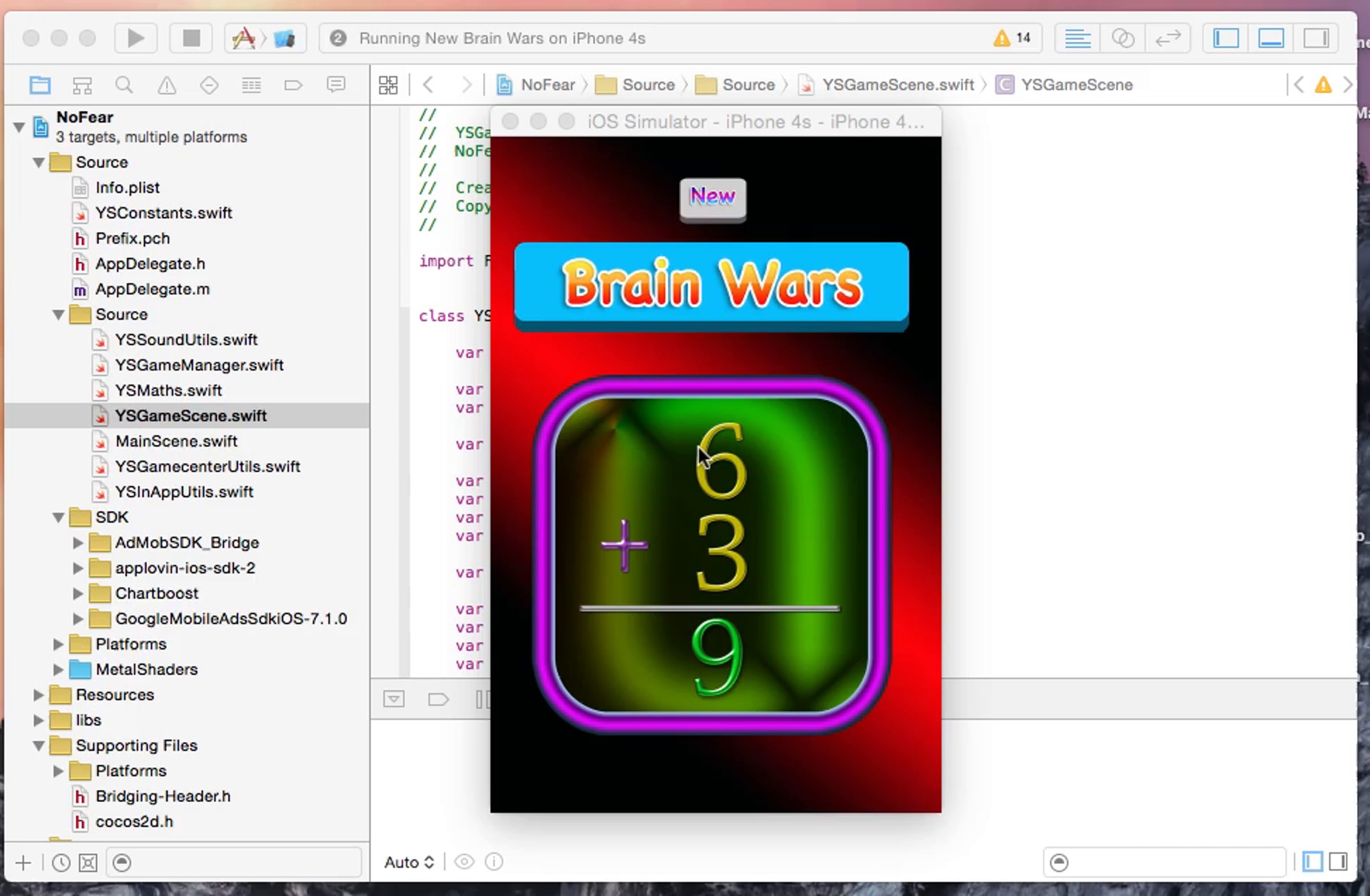This screenshot has width=1370, height=896.
Task: Toggle recent files filter clock icon
Action: pos(61,863)
